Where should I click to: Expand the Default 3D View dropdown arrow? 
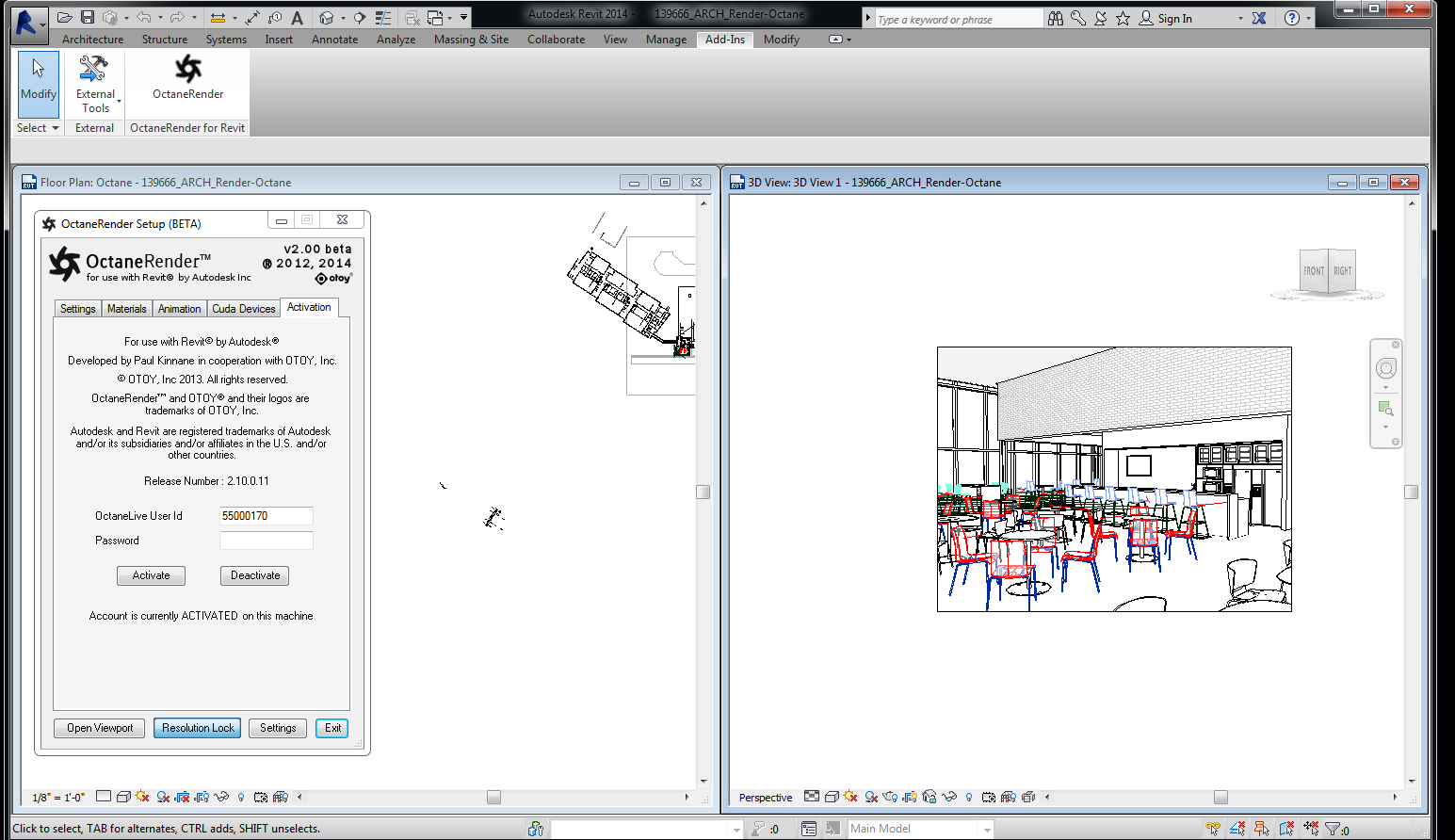342,18
